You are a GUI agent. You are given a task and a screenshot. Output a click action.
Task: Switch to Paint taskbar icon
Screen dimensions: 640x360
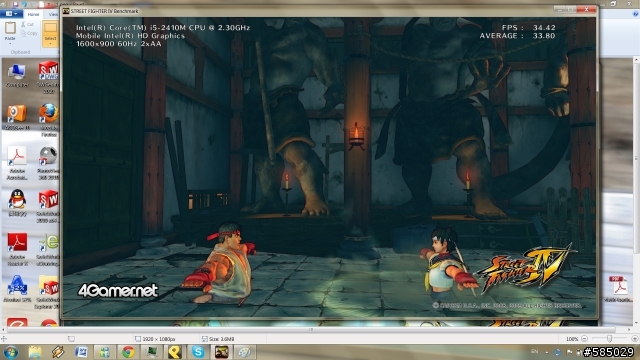245,352
